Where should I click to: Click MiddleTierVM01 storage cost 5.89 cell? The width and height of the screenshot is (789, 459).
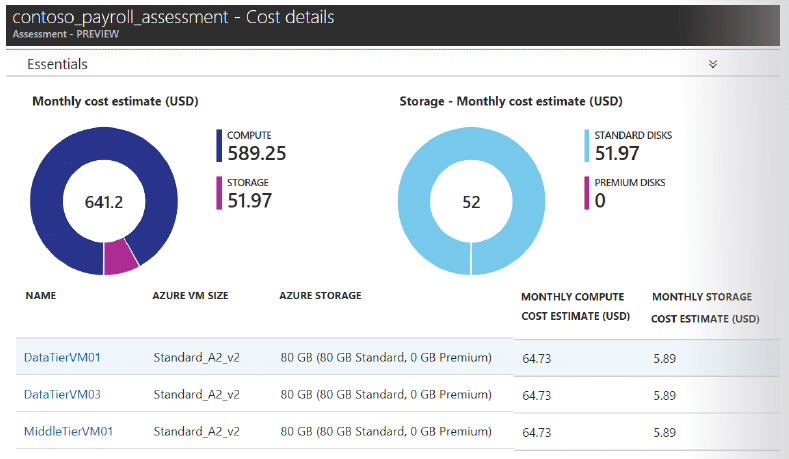point(667,432)
